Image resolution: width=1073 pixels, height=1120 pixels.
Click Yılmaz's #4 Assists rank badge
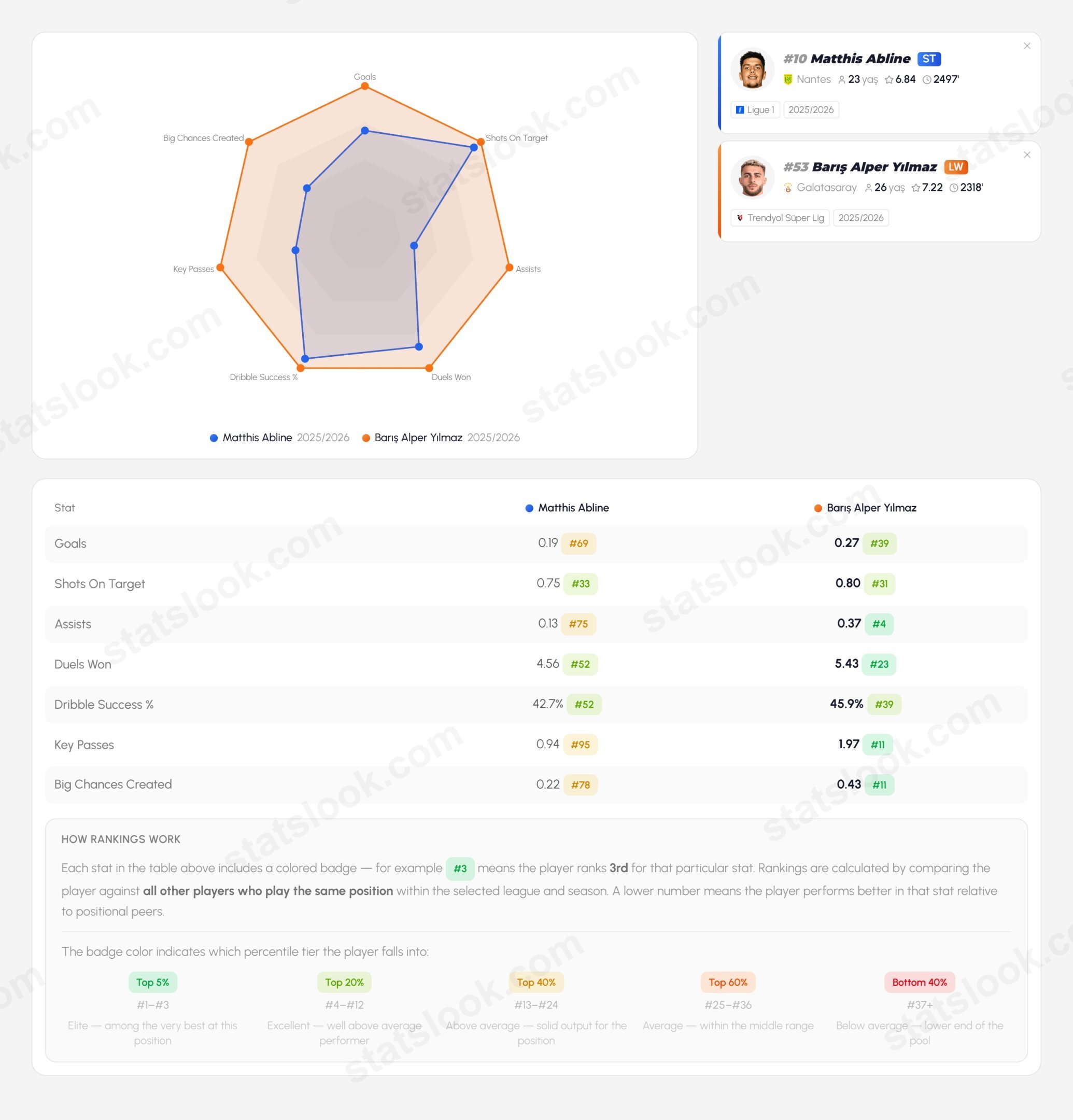pyautogui.click(x=879, y=624)
